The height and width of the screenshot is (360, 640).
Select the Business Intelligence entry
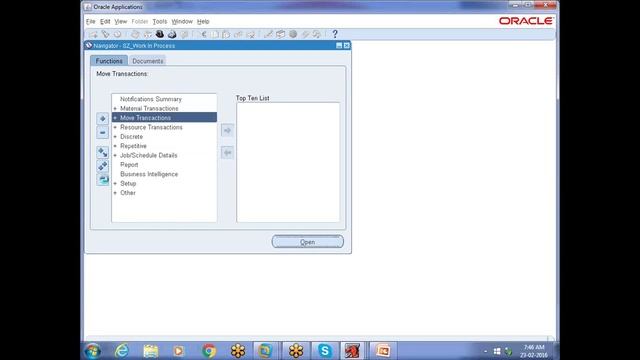[149, 174]
